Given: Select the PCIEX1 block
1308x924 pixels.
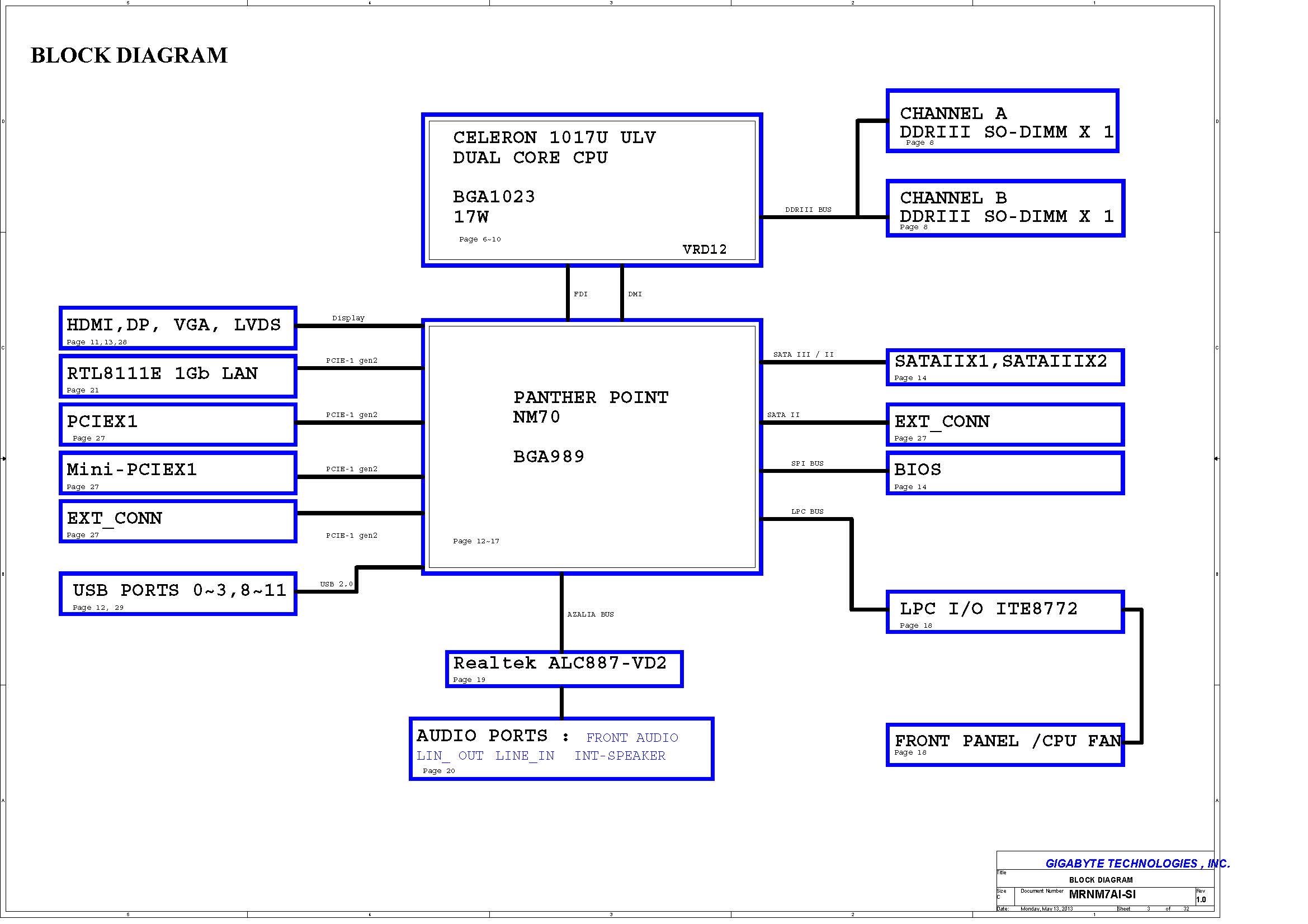Looking at the screenshot, I should [178, 425].
